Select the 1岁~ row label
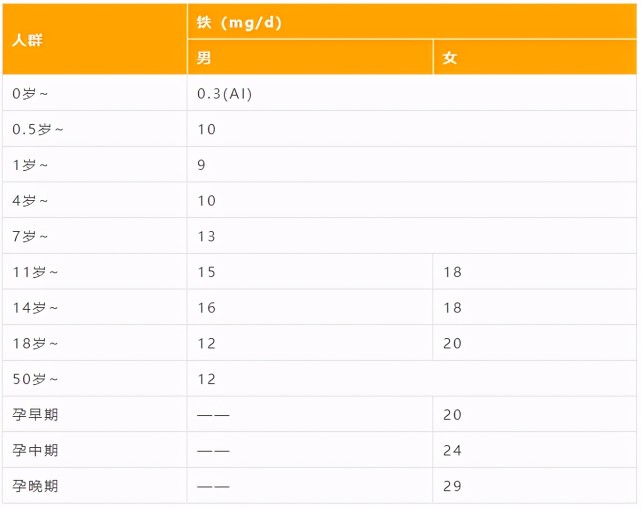 [30, 165]
